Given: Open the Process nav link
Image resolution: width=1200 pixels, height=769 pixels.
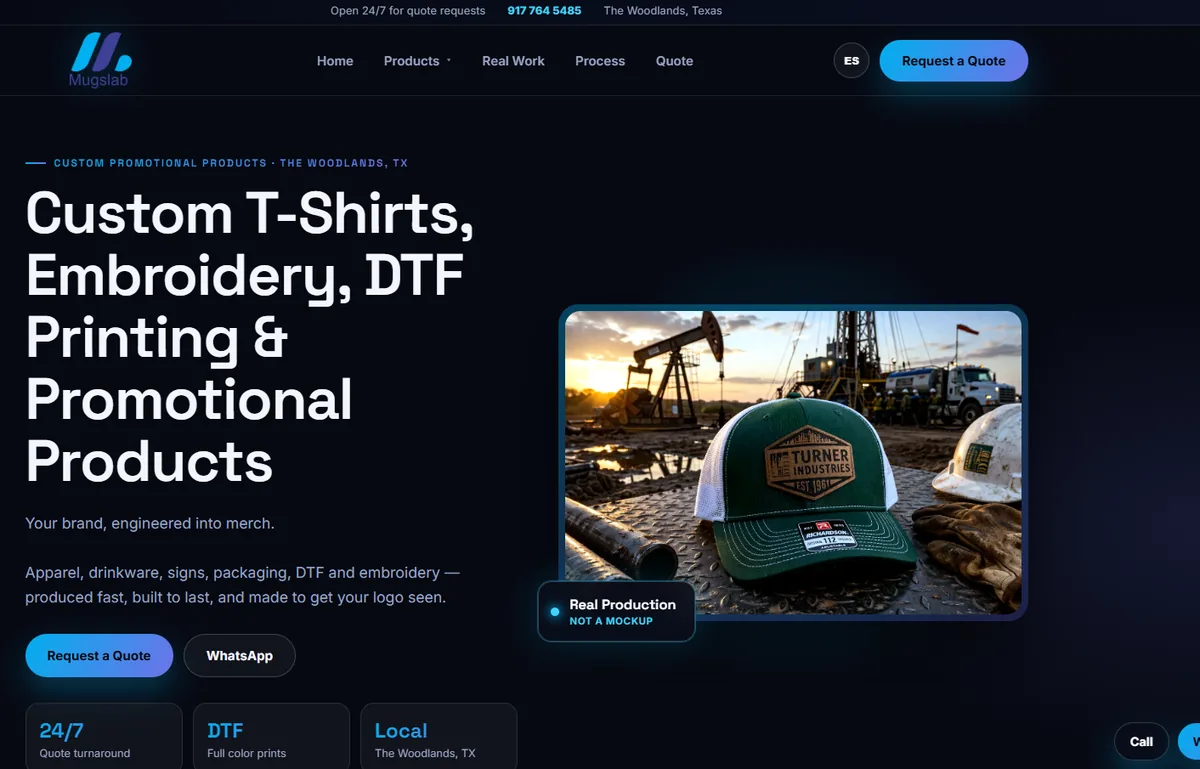Looking at the screenshot, I should [600, 61].
